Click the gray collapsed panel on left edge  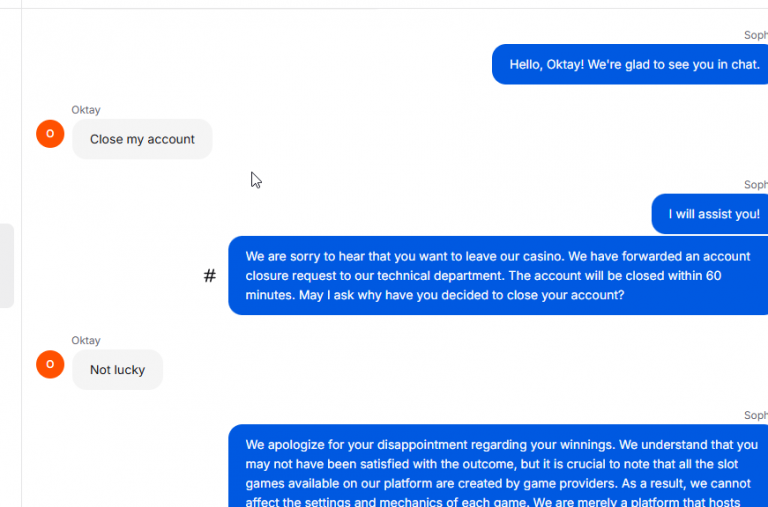[7, 266]
